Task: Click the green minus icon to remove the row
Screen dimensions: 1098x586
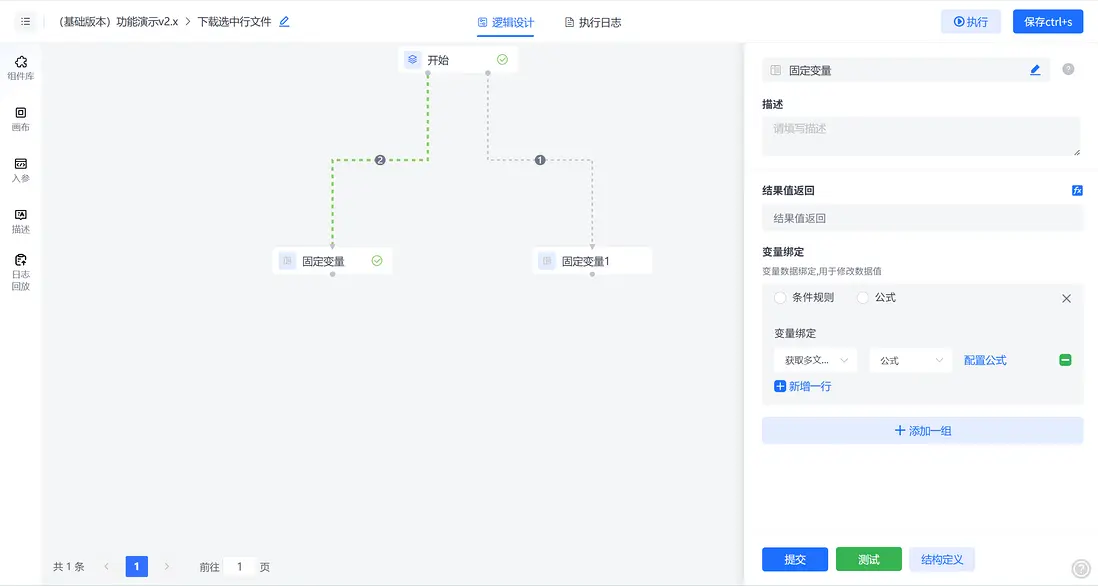Action: pos(1064,359)
